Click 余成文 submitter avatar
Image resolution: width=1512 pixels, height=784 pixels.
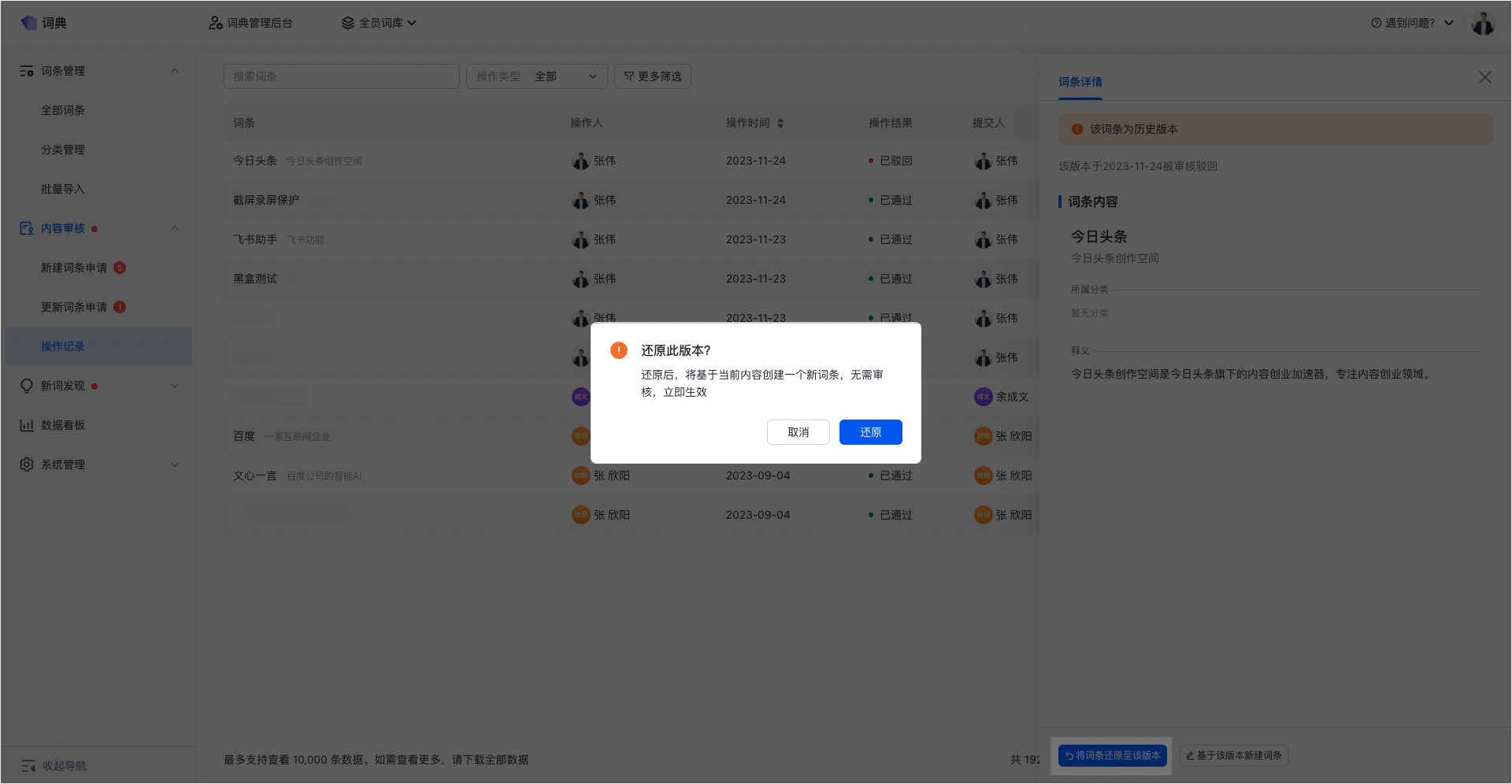(983, 397)
